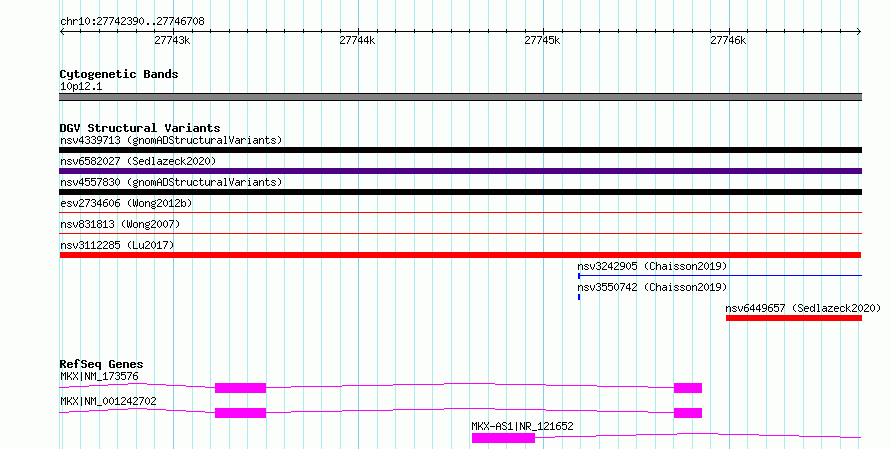890x449 pixels.
Task: Open nsv4557830 (gnomADStructuralVariants) label
Action: [x=171, y=182]
